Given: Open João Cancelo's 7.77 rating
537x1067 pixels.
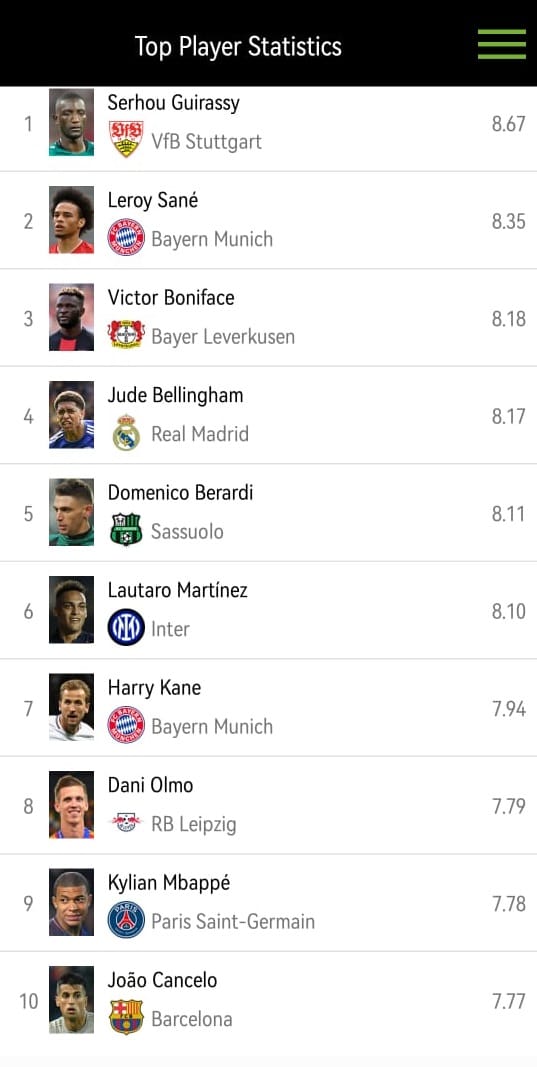Looking at the screenshot, I should click(x=508, y=1001).
